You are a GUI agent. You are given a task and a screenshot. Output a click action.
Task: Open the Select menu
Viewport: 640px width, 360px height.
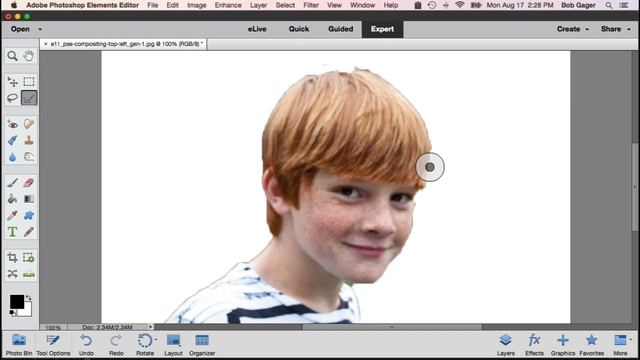285,5
